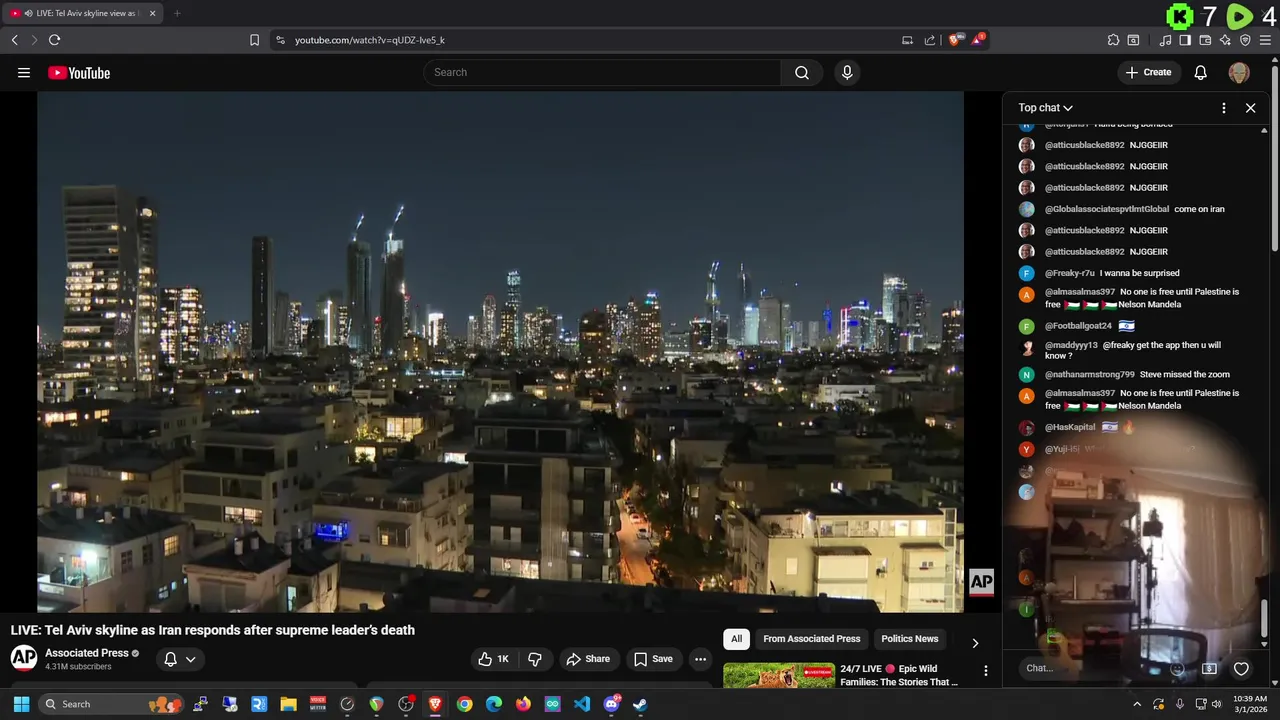Viewport: 1280px width, 720px height.
Task: Go back to previous page
Action: point(14,40)
